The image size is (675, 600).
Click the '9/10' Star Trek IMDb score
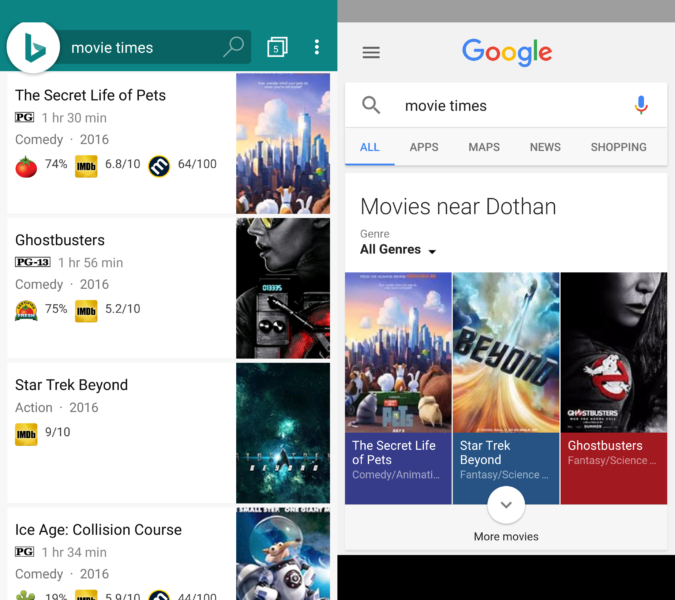(x=58, y=432)
